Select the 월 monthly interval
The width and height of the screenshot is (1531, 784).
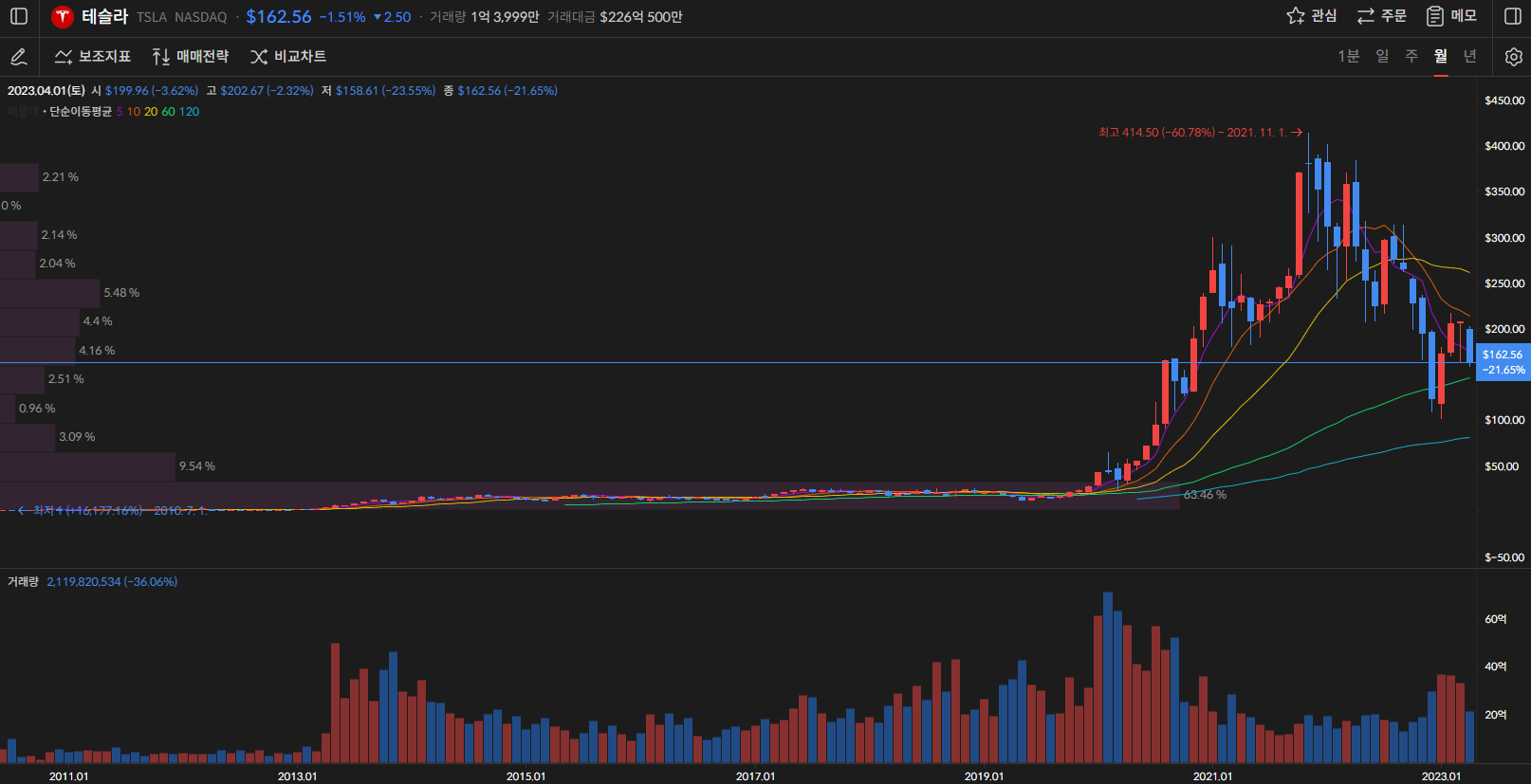(x=1441, y=57)
